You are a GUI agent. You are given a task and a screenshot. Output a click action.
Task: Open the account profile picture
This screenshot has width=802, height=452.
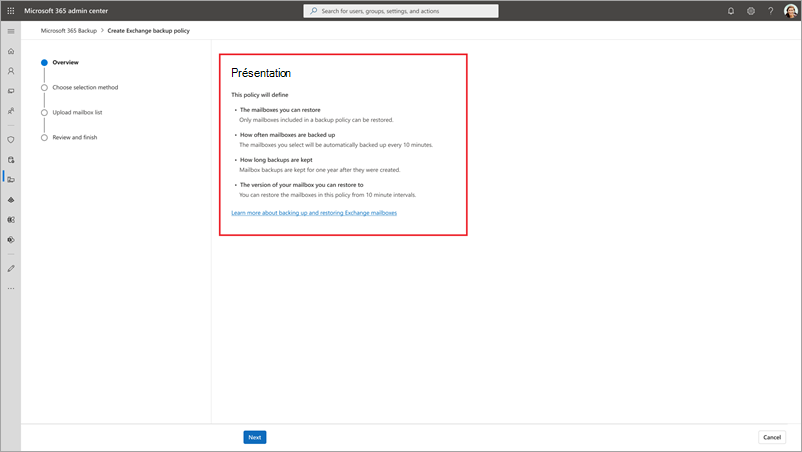pyautogui.click(x=791, y=11)
